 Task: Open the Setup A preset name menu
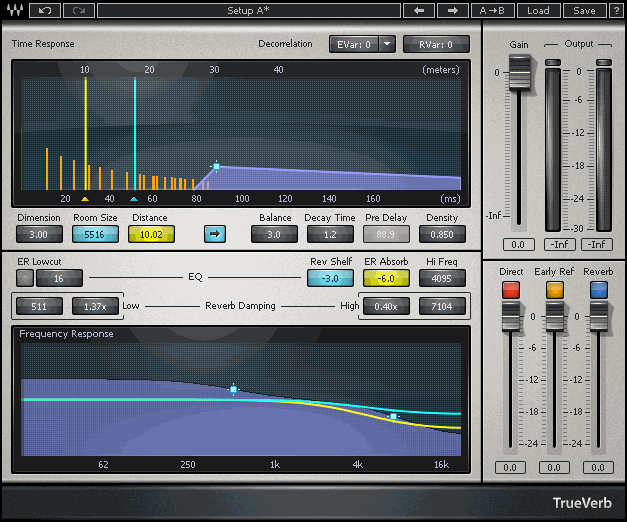coord(250,11)
